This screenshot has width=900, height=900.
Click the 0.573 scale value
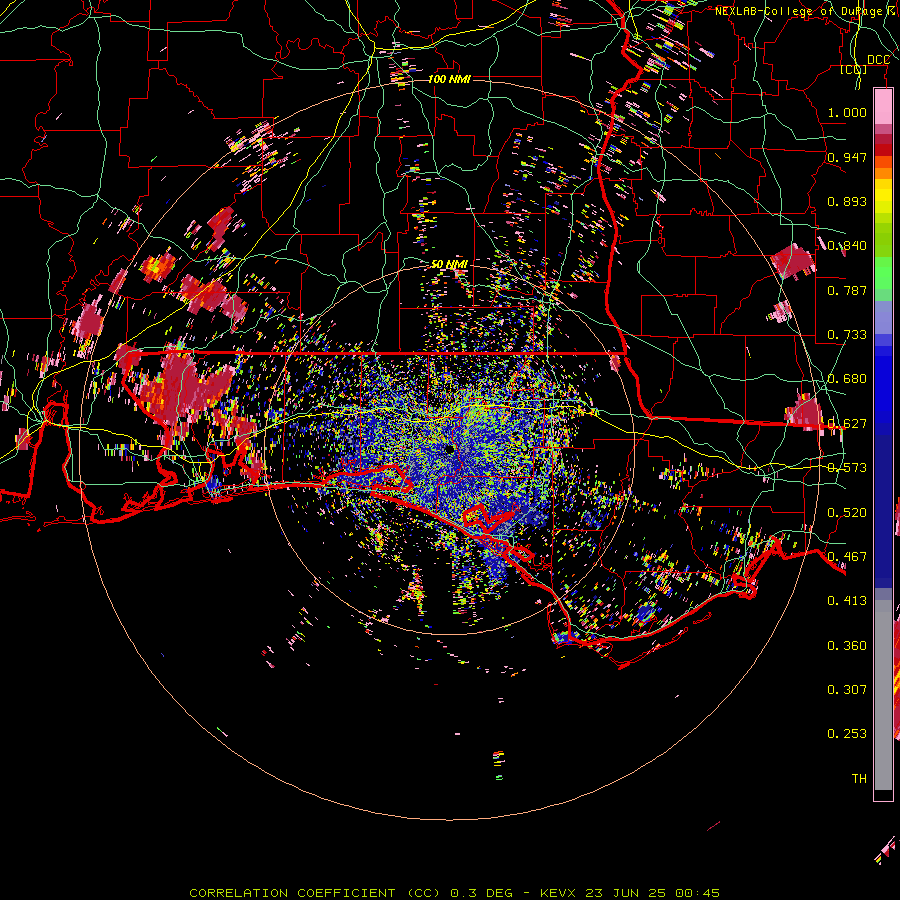point(847,468)
